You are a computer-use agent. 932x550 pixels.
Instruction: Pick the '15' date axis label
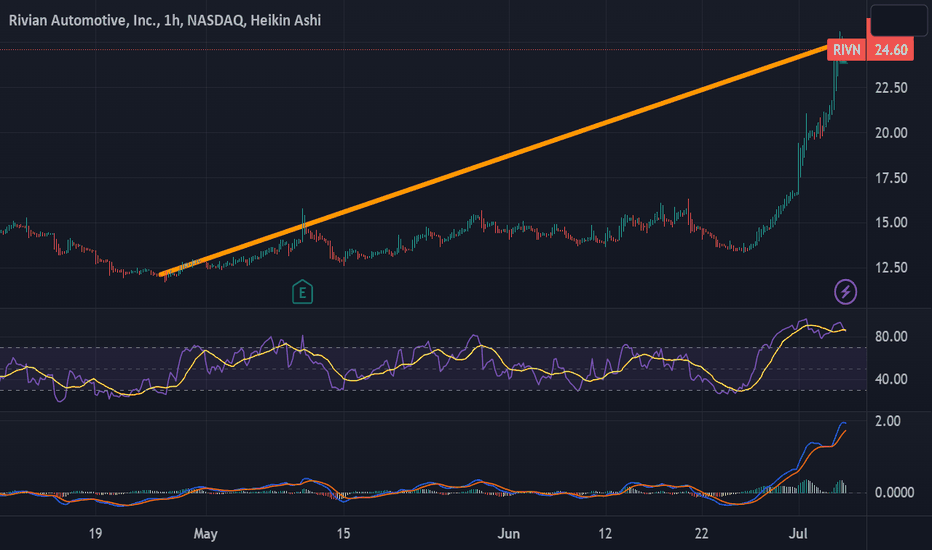(344, 533)
